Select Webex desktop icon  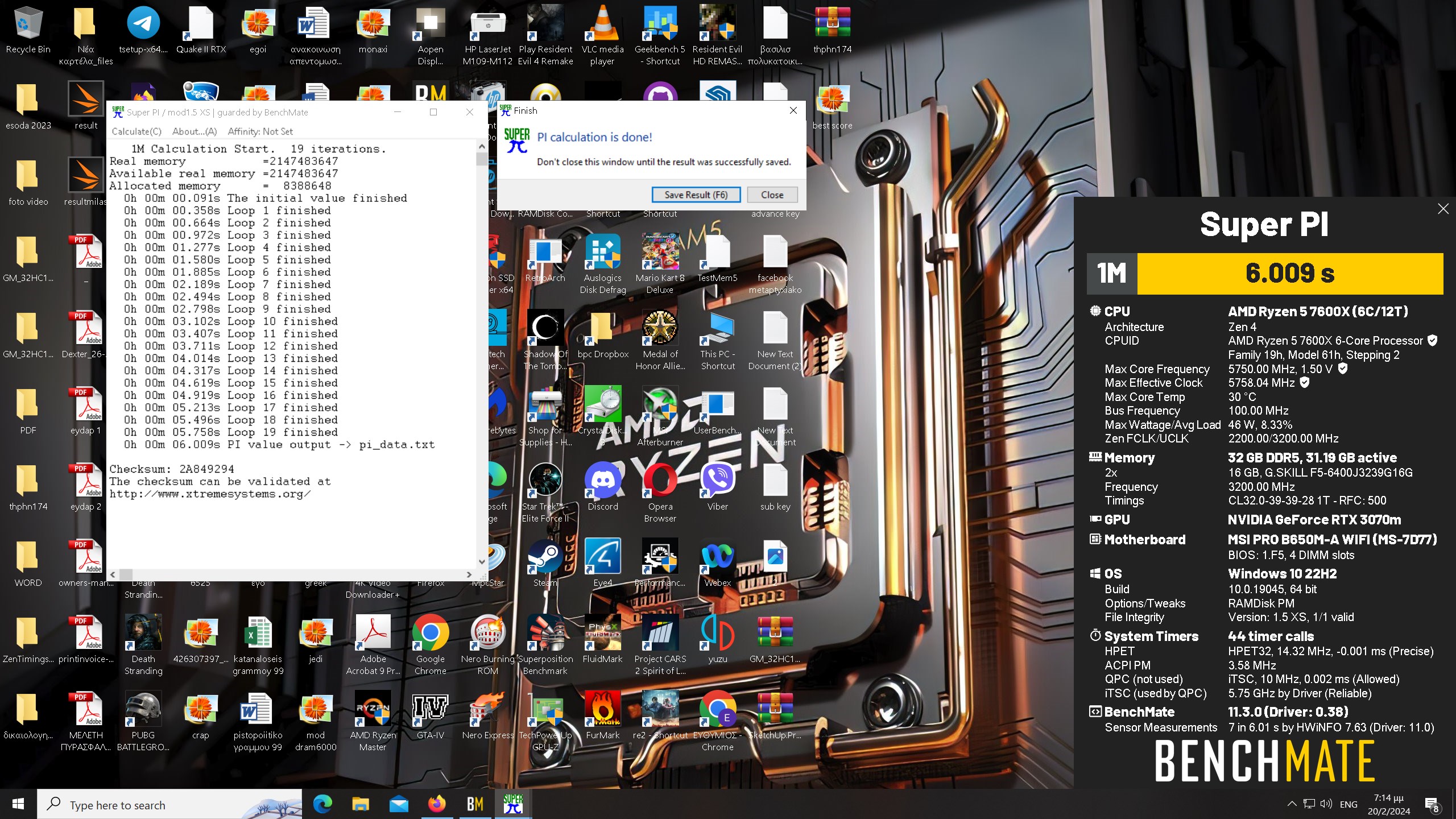point(717,564)
